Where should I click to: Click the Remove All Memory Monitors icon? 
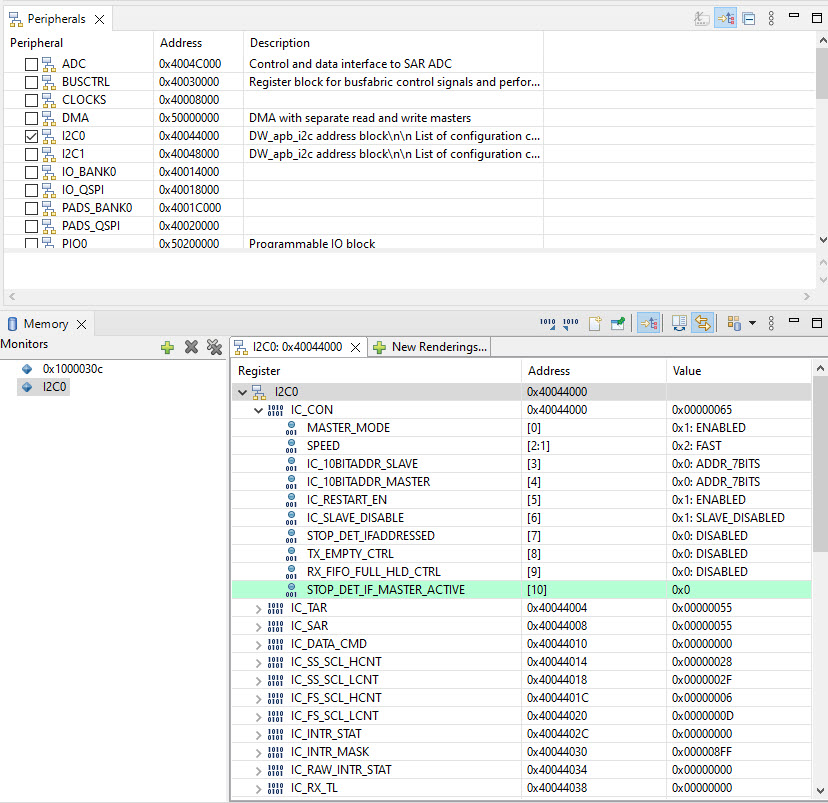(213, 347)
